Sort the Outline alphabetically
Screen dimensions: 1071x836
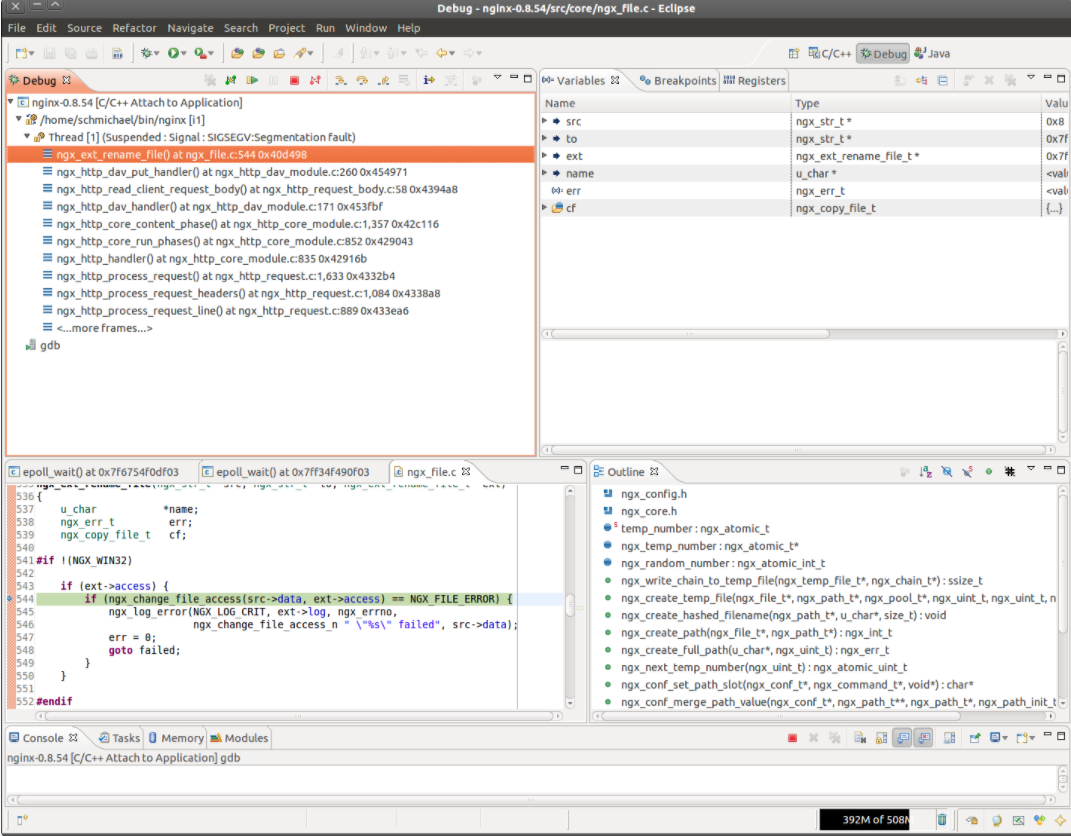tap(926, 471)
